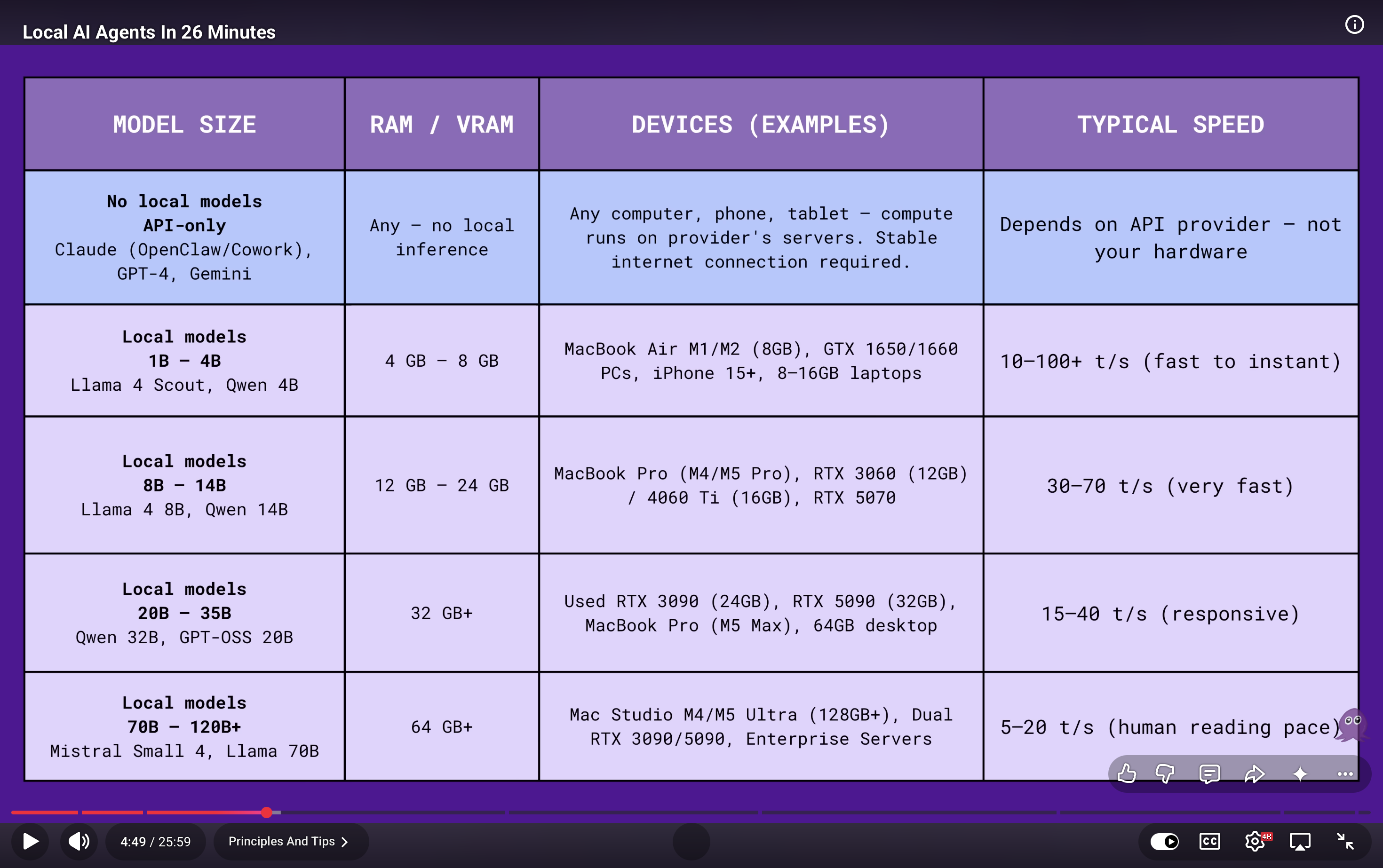
Task: Click the 'Mac Studio M4/M5 Ultra' cell
Action: (761, 727)
